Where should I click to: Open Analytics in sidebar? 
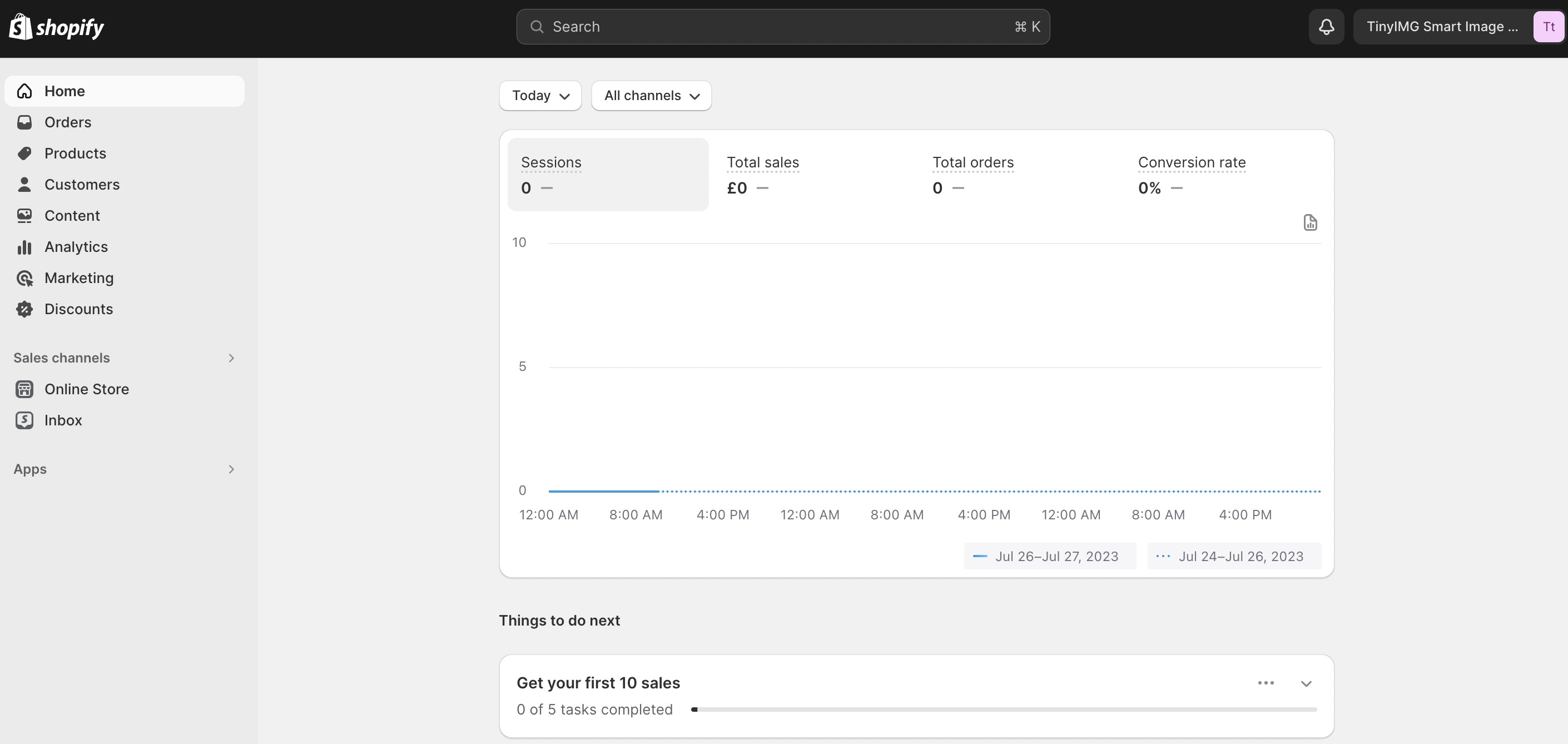tap(125, 246)
